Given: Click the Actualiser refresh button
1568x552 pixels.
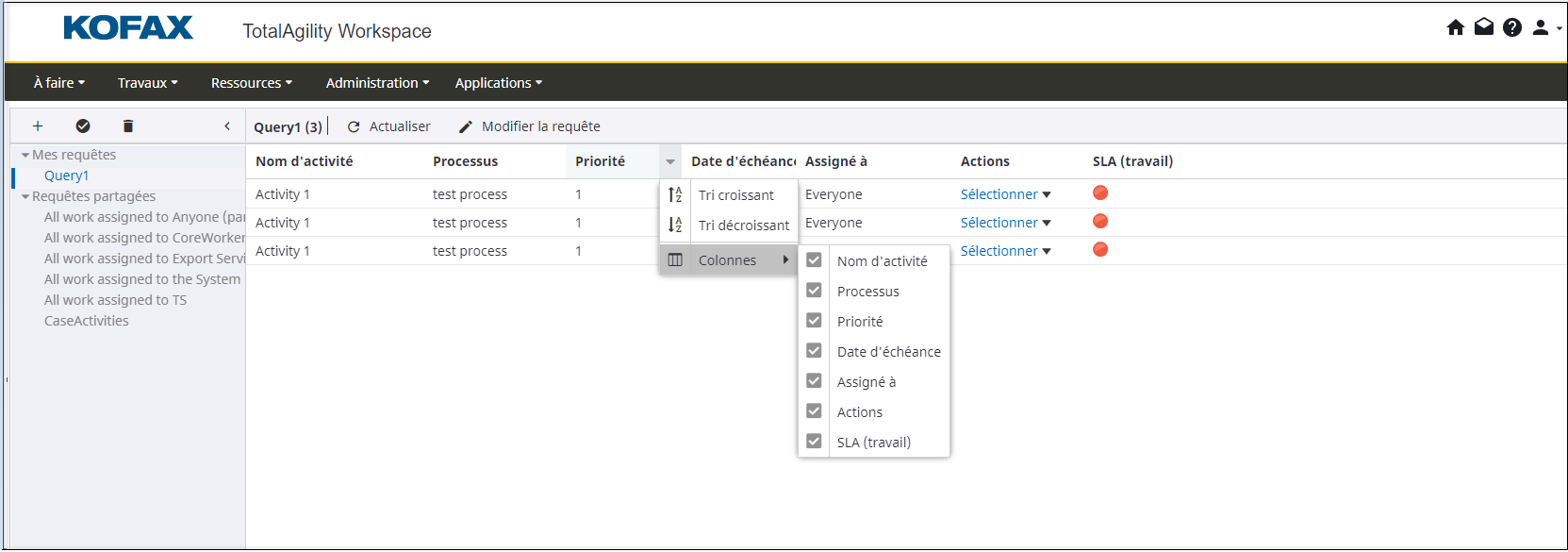Looking at the screenshot, I should coord(388,126).
